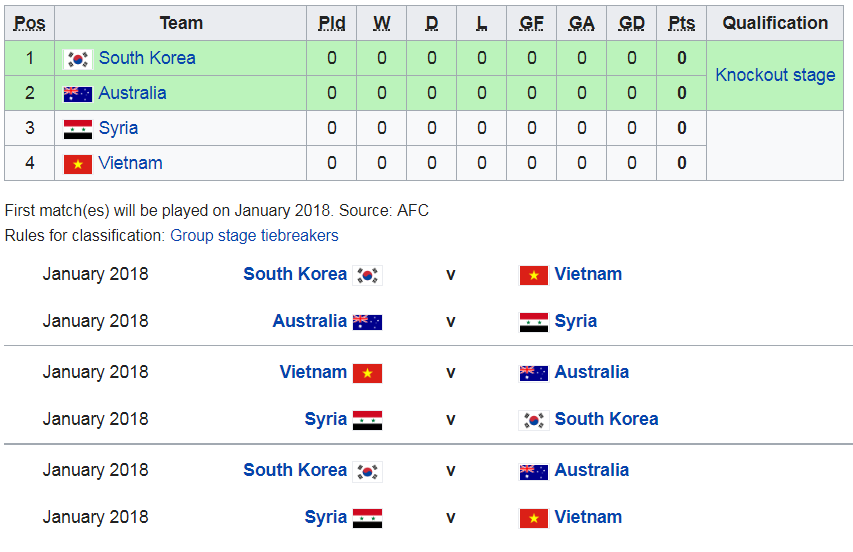The width and height of the screenshot is (853, 552).
Task: Open Vietnam link in standings table
Action: coord(131,163)
